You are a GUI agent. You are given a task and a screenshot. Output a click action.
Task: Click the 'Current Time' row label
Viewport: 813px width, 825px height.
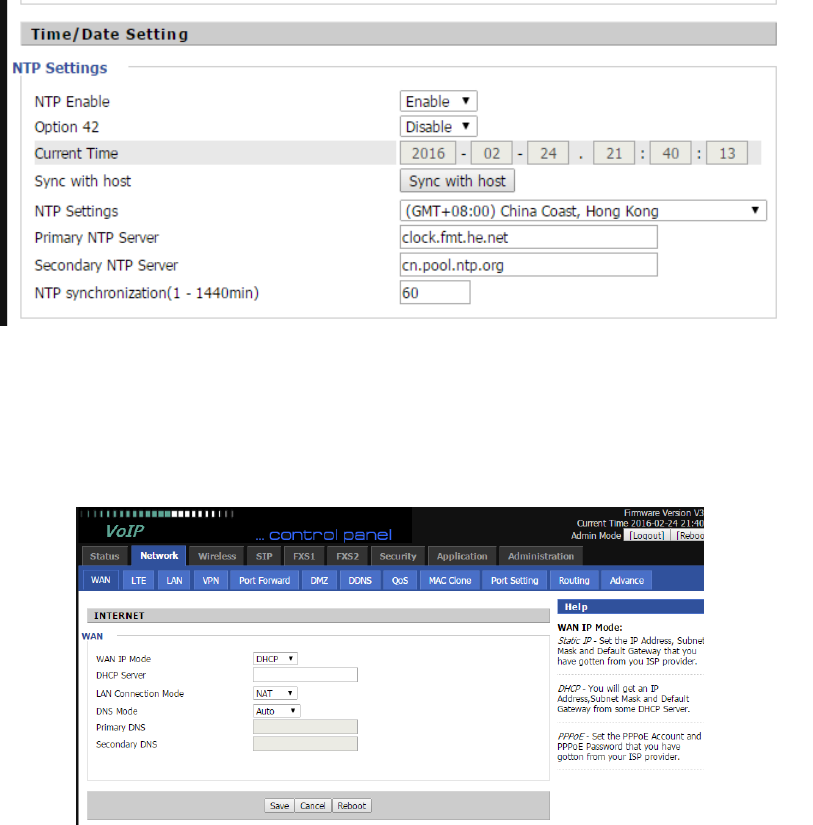[76, 153]
